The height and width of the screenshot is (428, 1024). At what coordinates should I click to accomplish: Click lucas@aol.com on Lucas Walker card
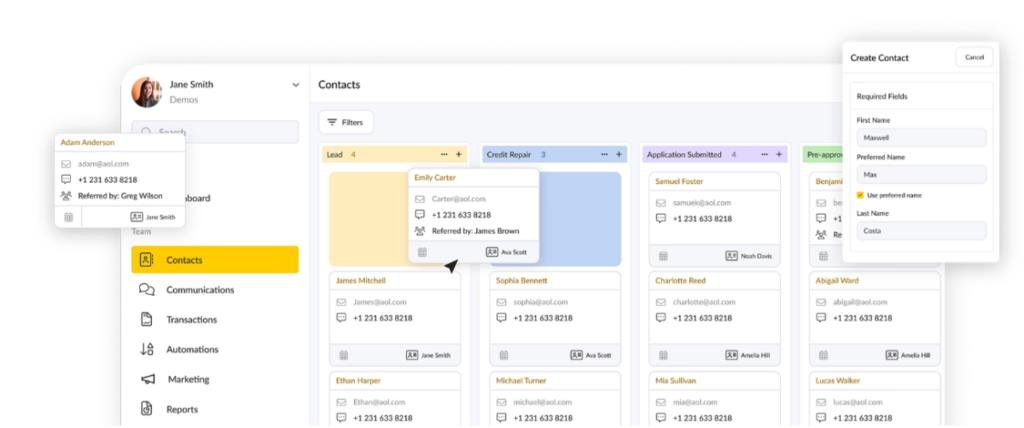(x=856, y=402)
